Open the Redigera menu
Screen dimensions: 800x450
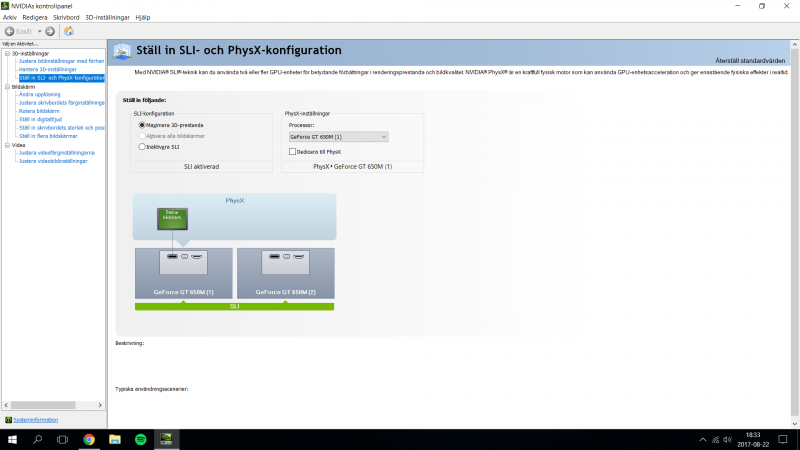coord(35,17)
